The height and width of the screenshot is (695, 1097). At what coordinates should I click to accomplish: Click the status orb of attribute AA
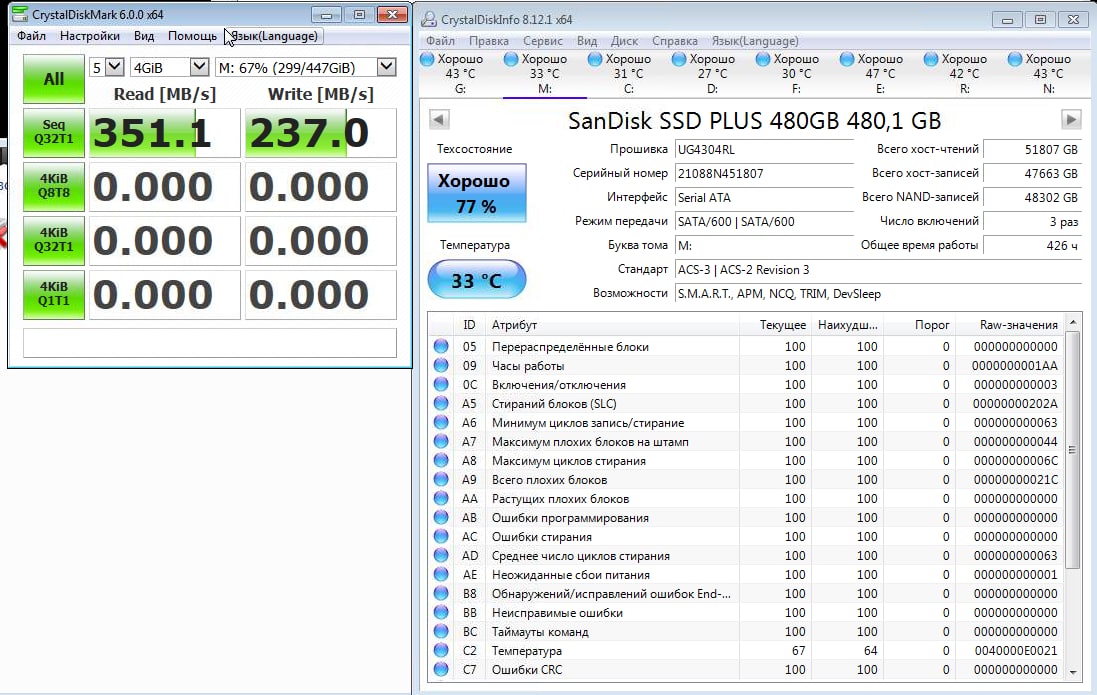[441, 498]
